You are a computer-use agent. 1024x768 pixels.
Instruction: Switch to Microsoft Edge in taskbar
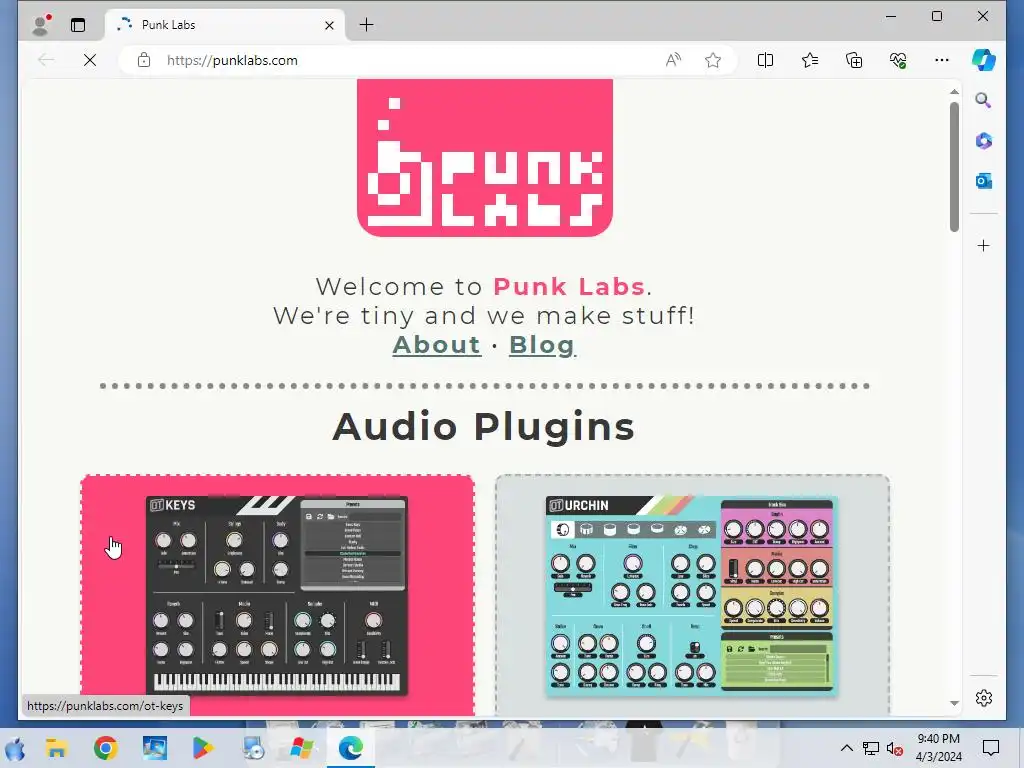click(351, 748)
